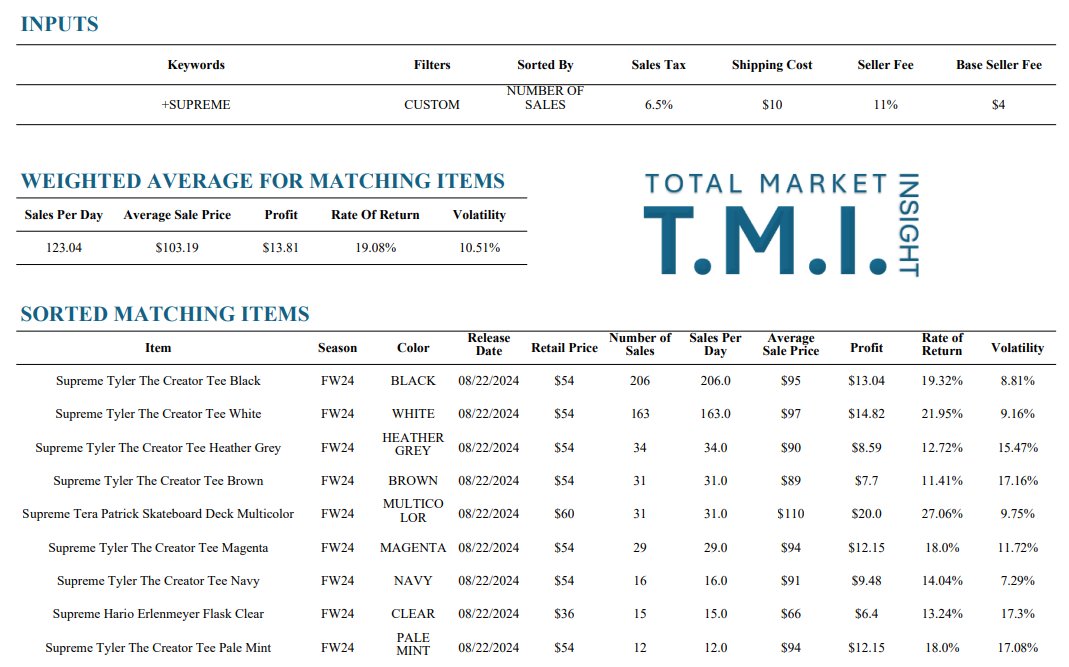The width and height of the screenshot is (1069, 667).
Task: Open Supreme Tyler The Creator Tee Black item
Action: 157,381
